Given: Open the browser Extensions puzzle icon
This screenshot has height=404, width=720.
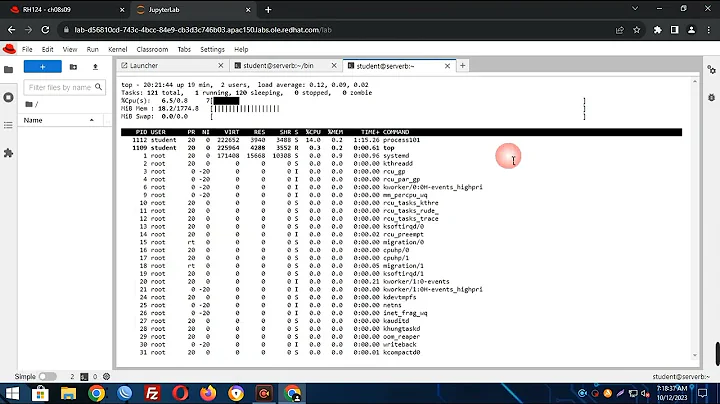Looking at the screenshot, I should (658, 30).
